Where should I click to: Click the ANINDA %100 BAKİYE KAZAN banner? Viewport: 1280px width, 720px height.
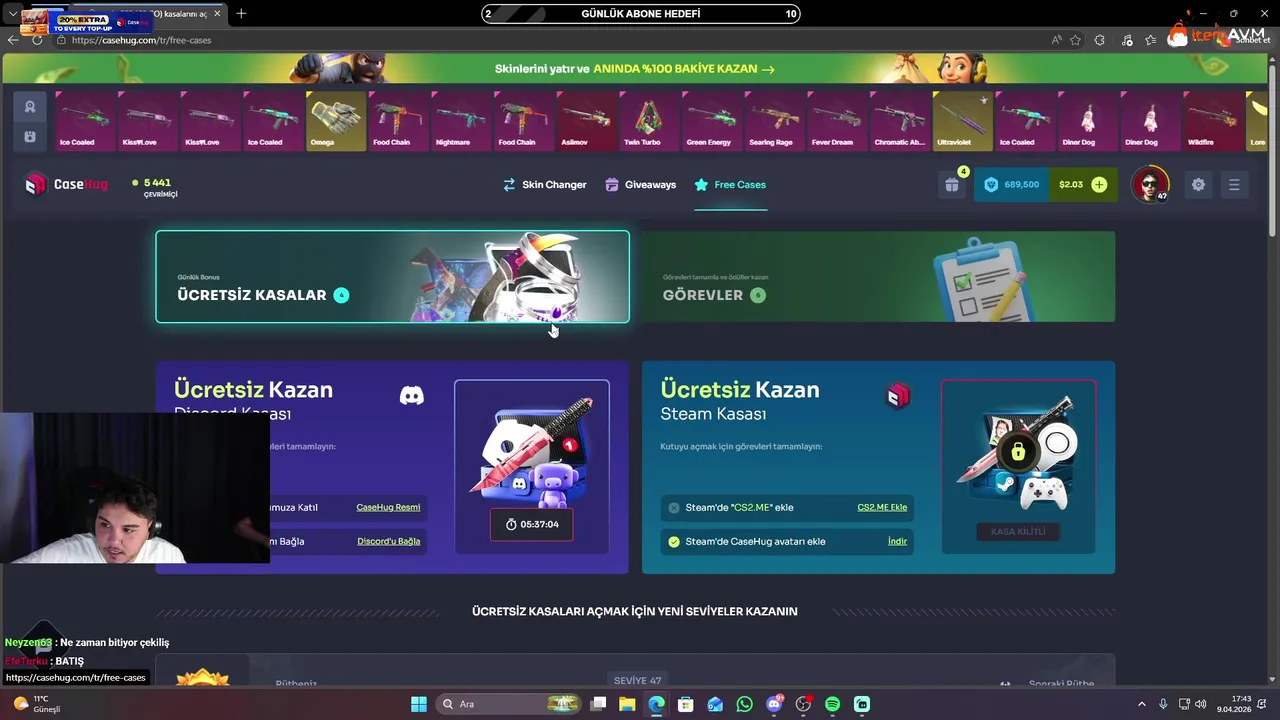coord(635,69)
